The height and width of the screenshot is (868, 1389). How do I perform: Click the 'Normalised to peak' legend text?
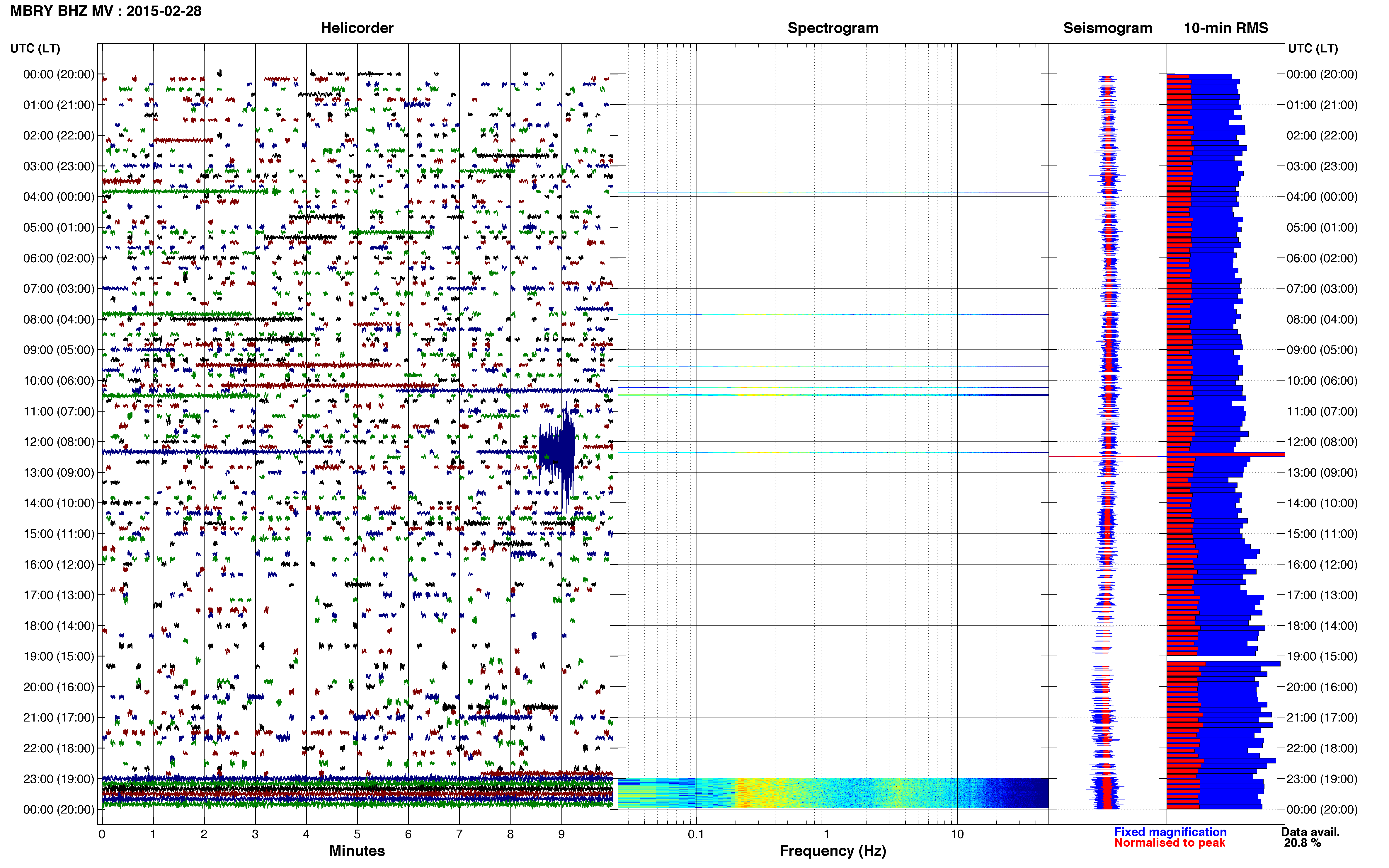coord(1170,843)
